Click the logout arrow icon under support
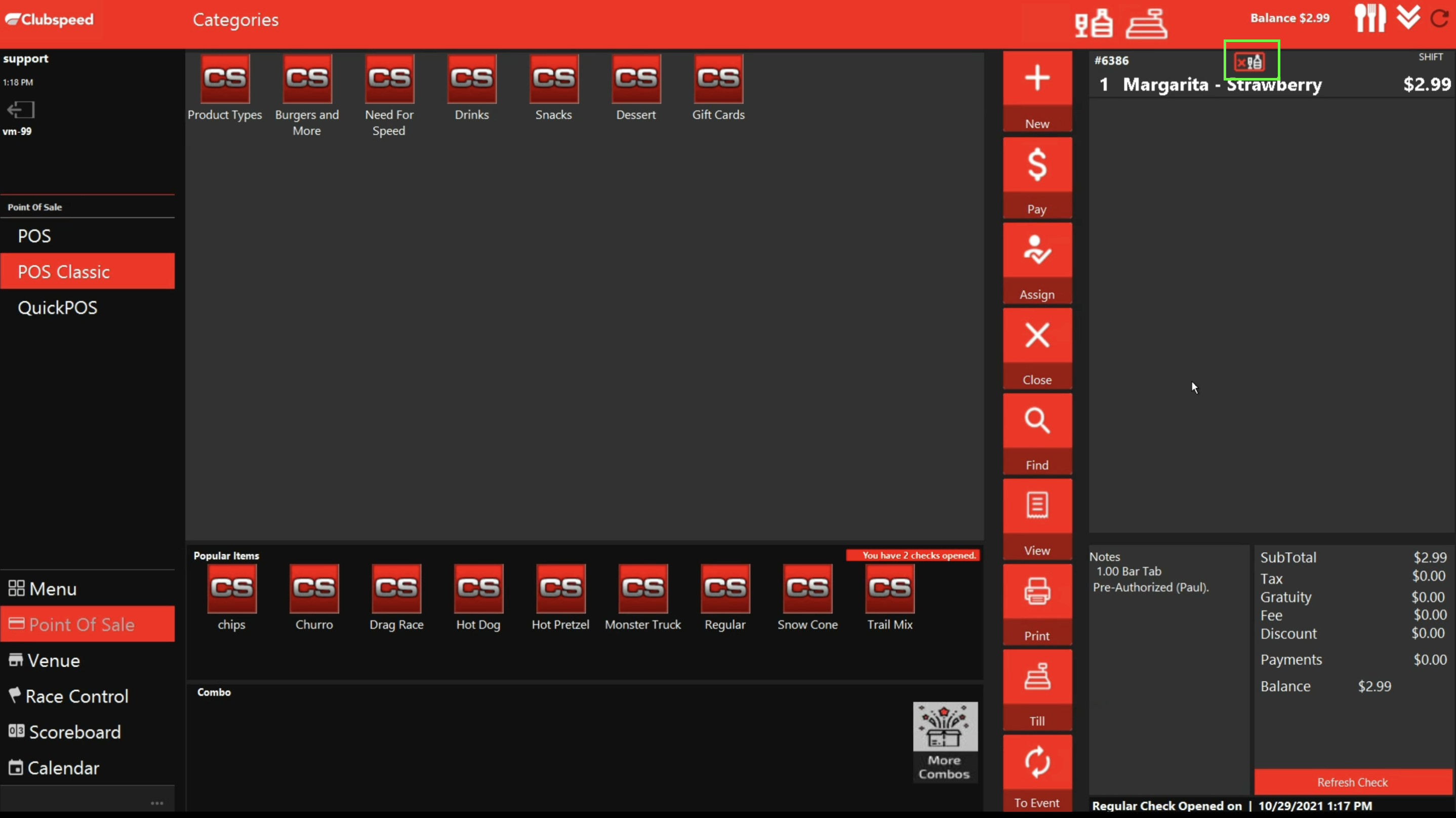Viewport: 1456px width, 818px height. [x=21, y=110]
